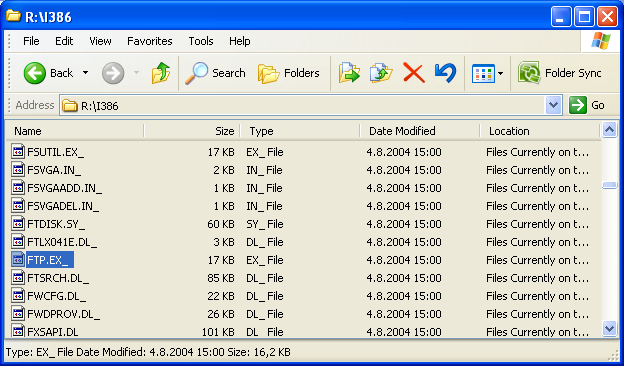Image resolution: width=624 pixels, height=366 pixels.
Task: Click the vertical scrollbar thumb
Action: pyautogui.click(x=609, y=185)
